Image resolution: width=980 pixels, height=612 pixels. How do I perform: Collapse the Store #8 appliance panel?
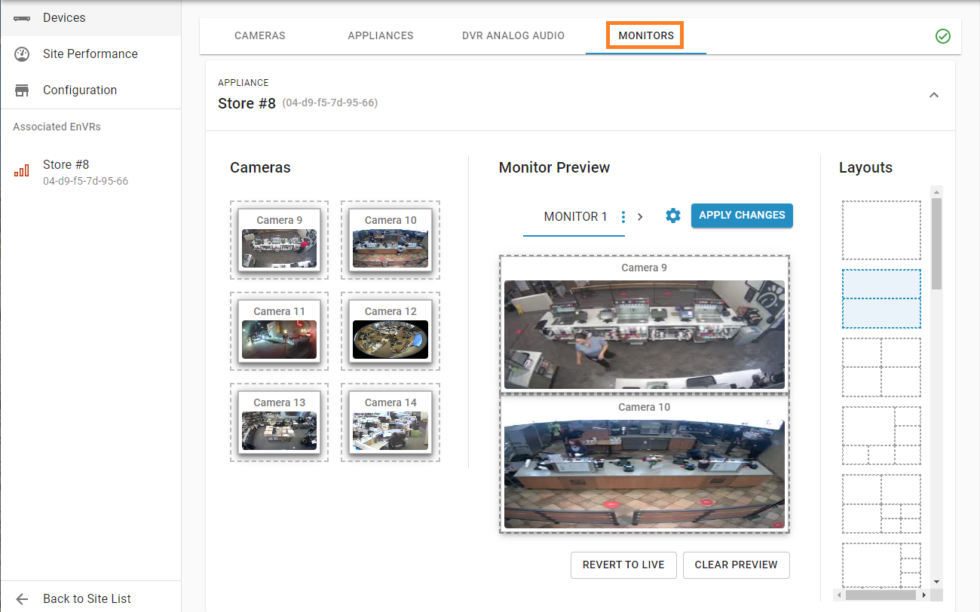934,94
